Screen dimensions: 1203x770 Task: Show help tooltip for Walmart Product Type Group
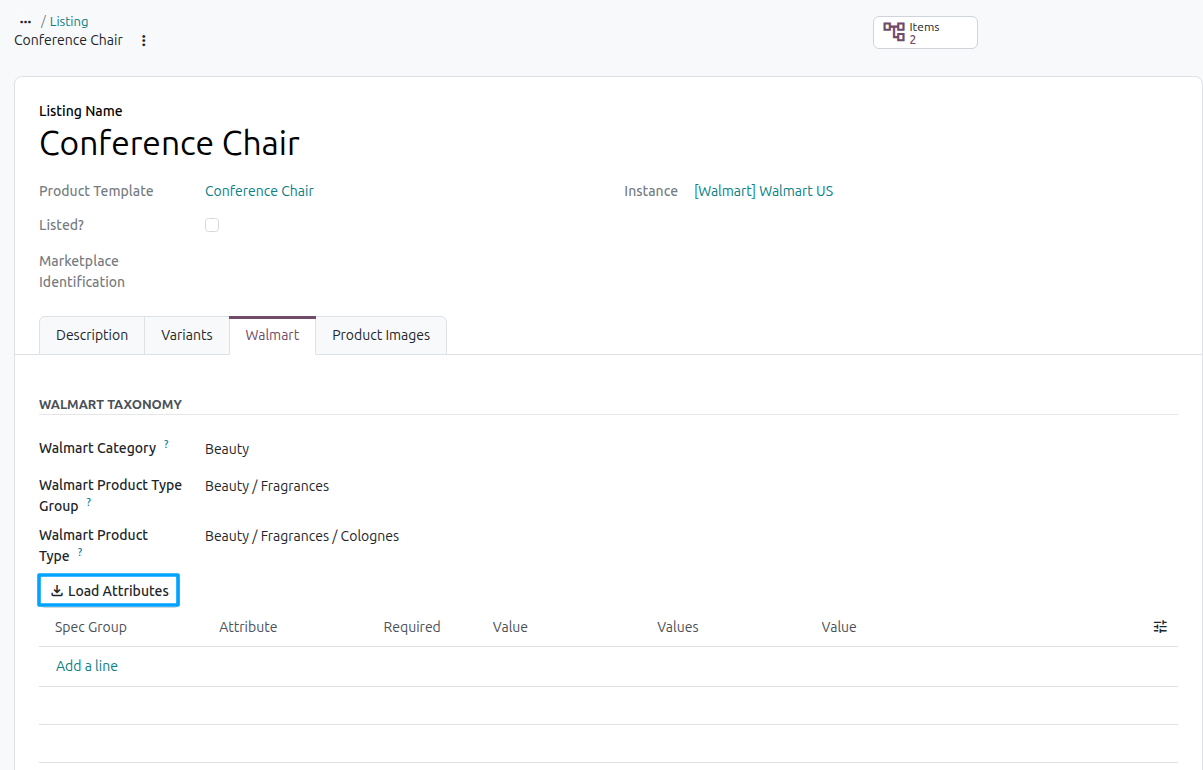(x=89, y=501)
